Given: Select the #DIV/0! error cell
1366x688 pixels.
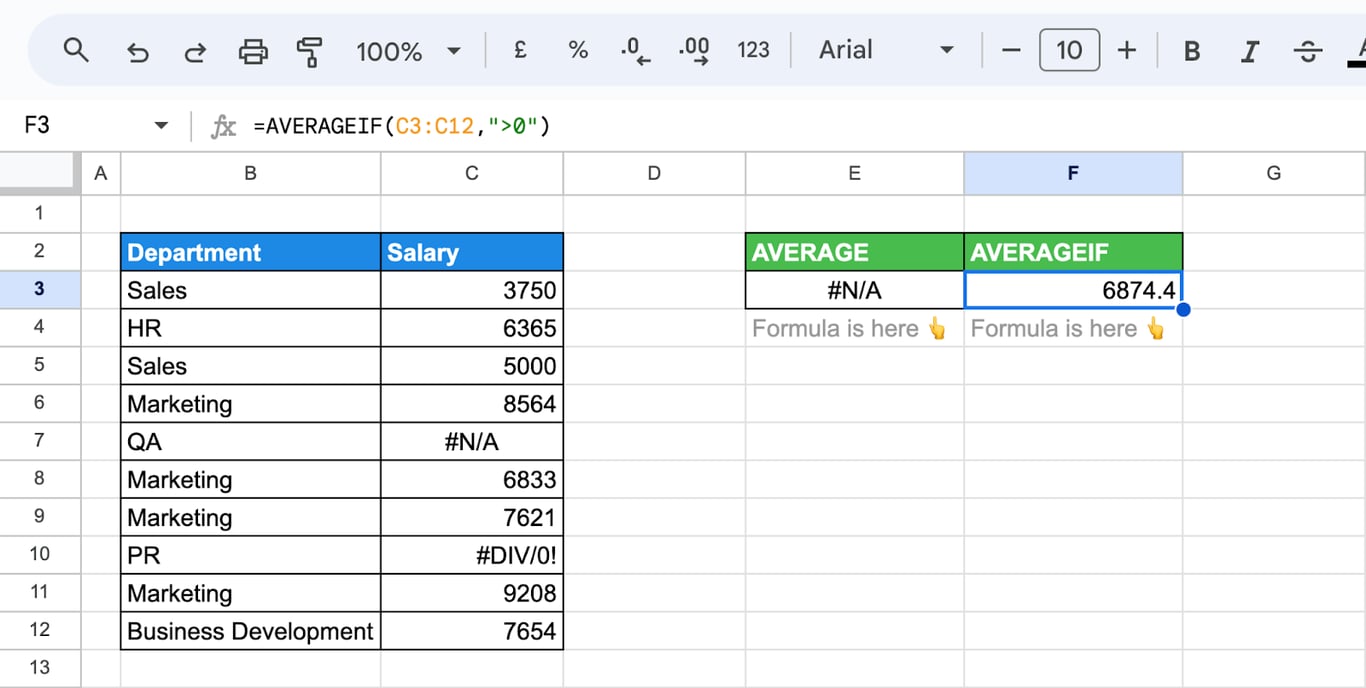Looking at the screenshot, I should pos(472,556).
